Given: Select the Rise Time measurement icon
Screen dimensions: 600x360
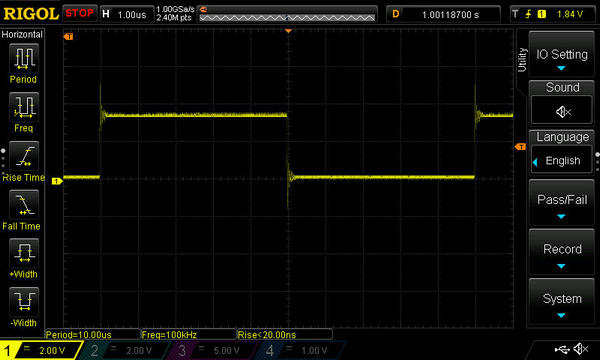Looking at the screenshot, I should tap(24, 156).
